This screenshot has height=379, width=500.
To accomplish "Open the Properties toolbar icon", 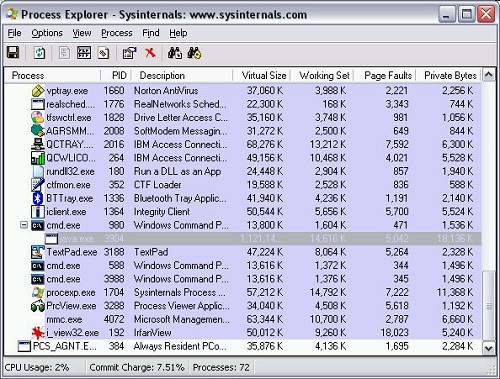I will pyautogui.click(x=130, y=53).
